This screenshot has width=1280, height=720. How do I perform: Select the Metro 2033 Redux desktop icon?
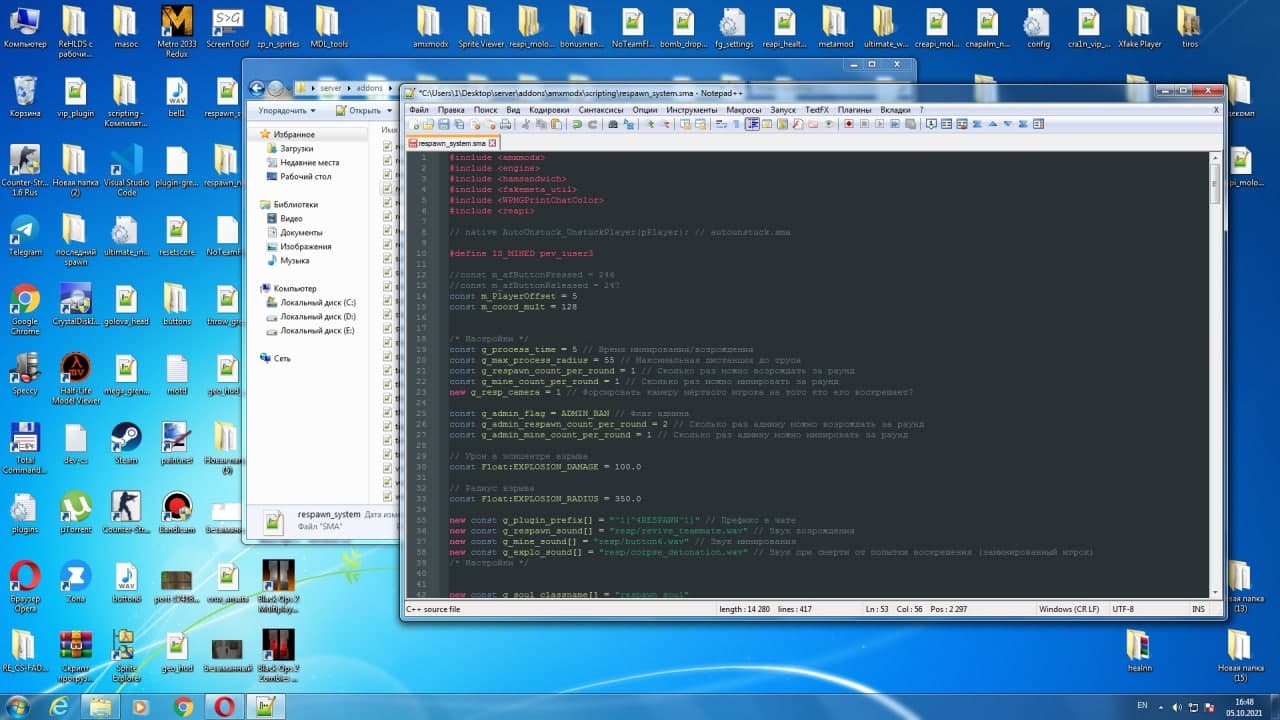(x=176, y=30)
